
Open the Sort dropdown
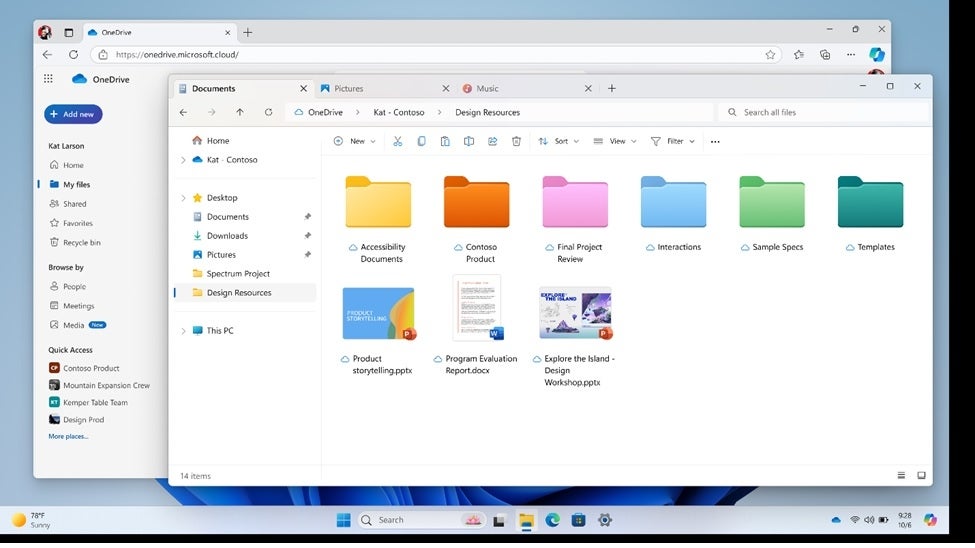pyautogui.click(x=558, y=141)
